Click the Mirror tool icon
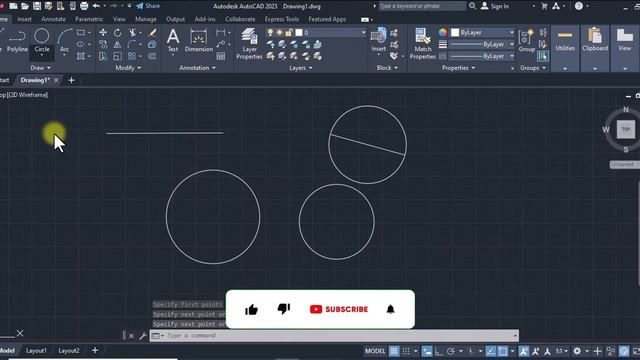 click(x=118, y=44)
